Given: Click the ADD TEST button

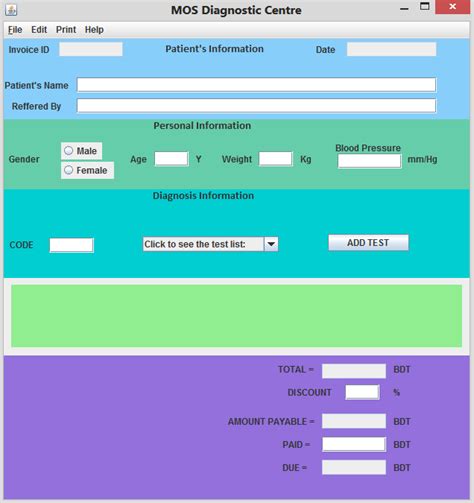Looking at the screenshot, I should tap(368, 242).
